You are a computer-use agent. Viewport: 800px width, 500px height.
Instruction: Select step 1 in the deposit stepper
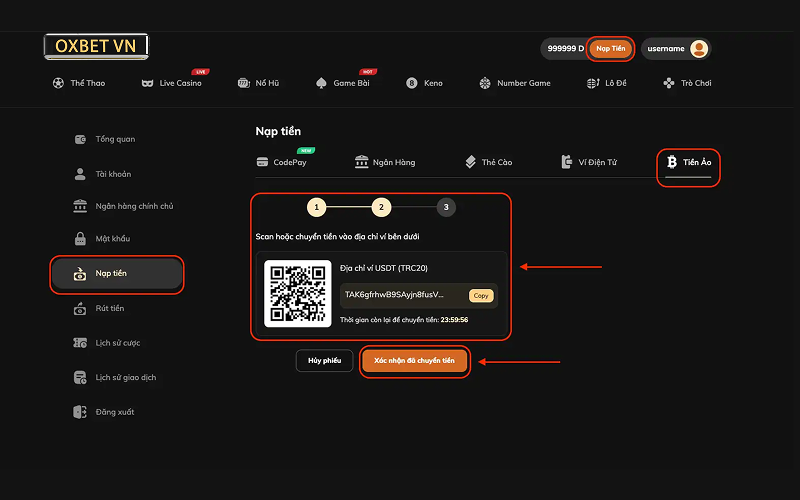[x=316, y=208]
